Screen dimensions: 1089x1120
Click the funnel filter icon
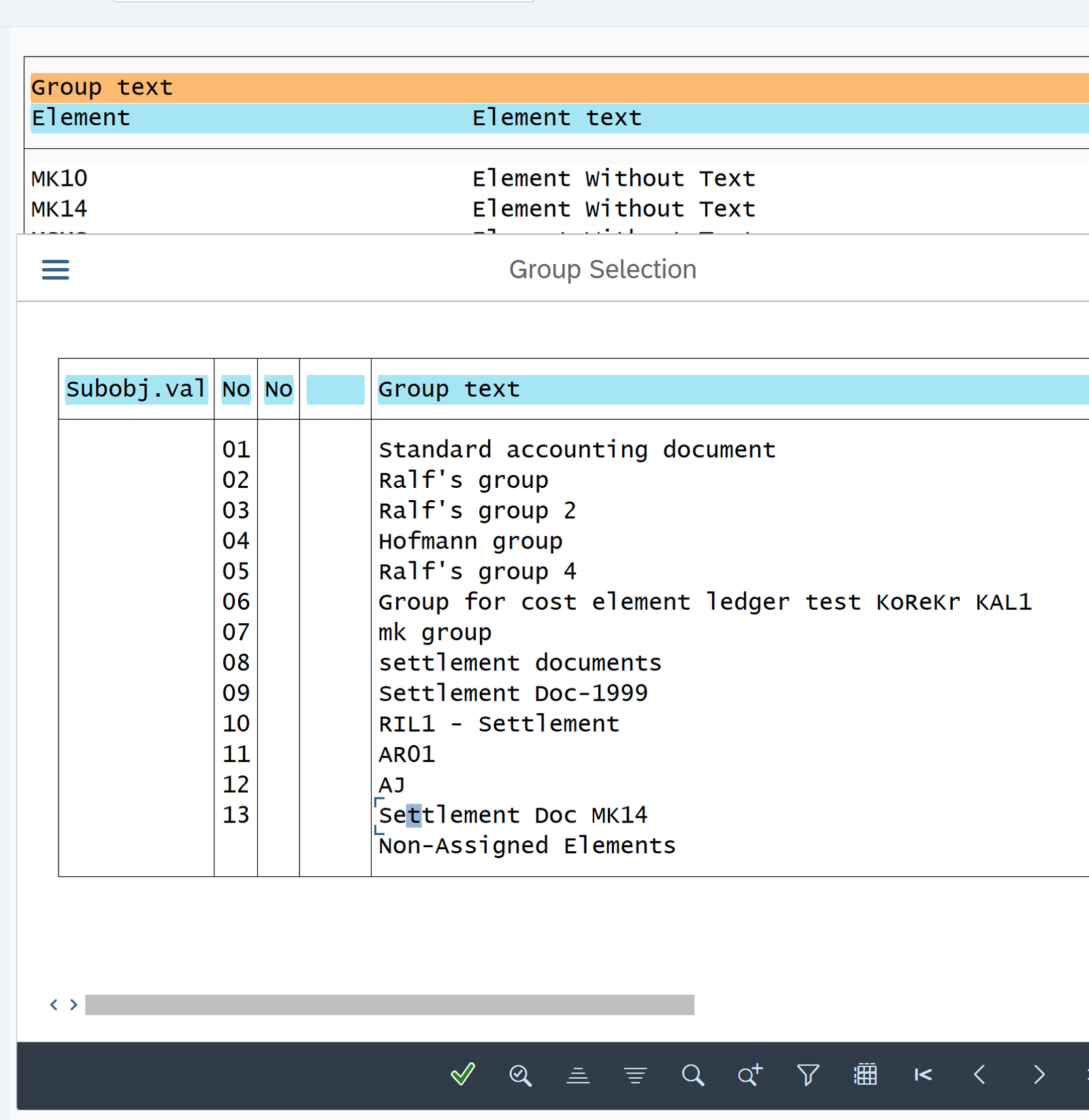pos(808,1075)
